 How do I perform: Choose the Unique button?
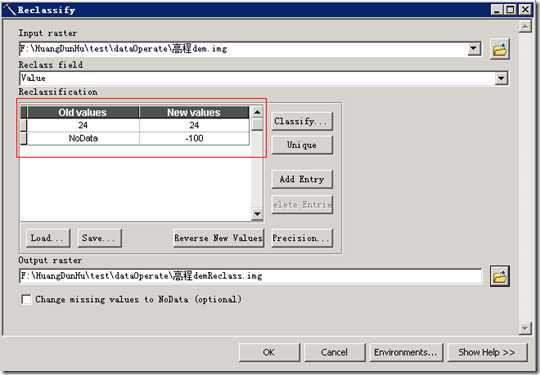(302, 145)
